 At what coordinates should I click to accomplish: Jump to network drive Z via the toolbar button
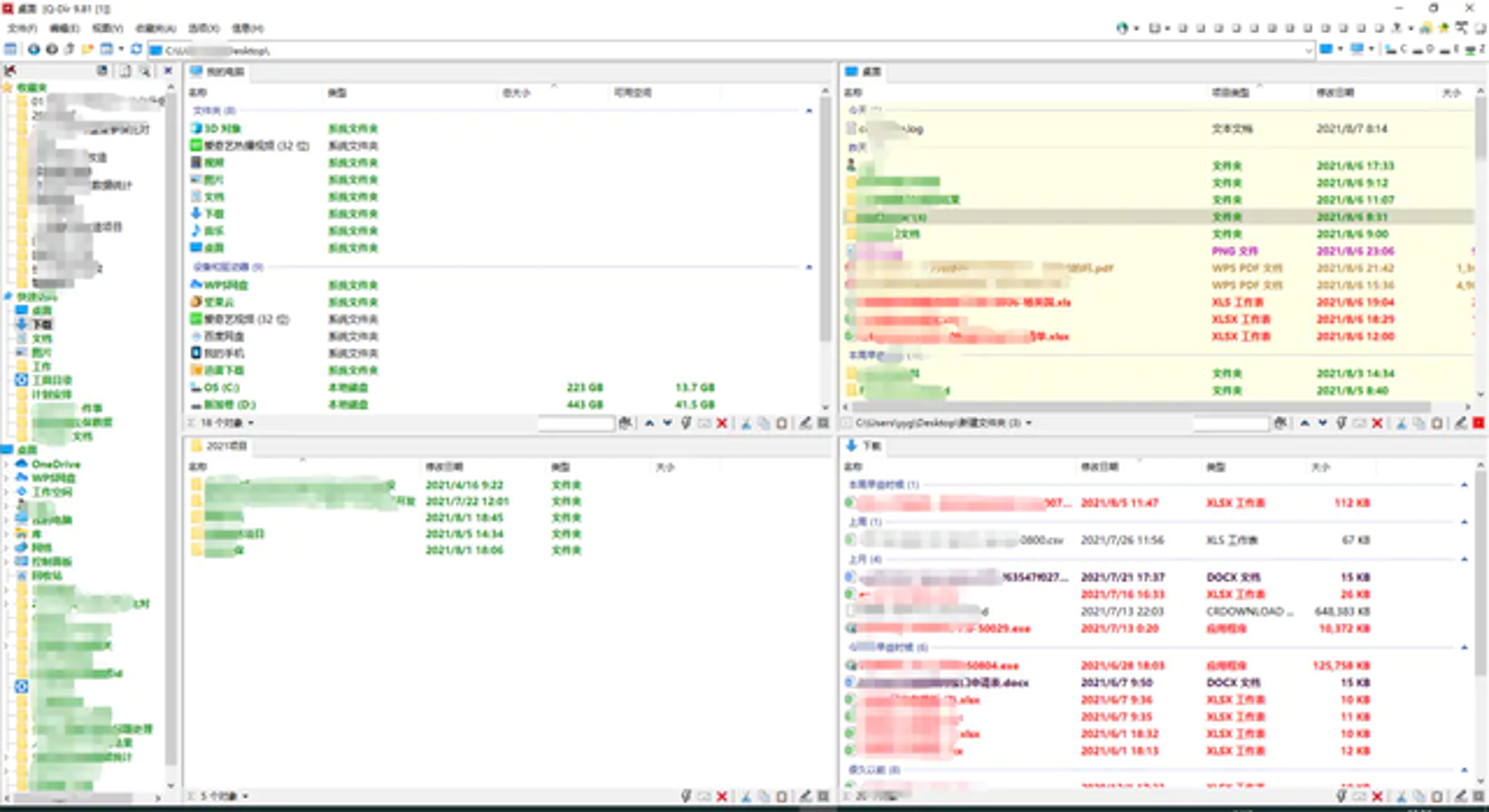tap(1475, 50)
